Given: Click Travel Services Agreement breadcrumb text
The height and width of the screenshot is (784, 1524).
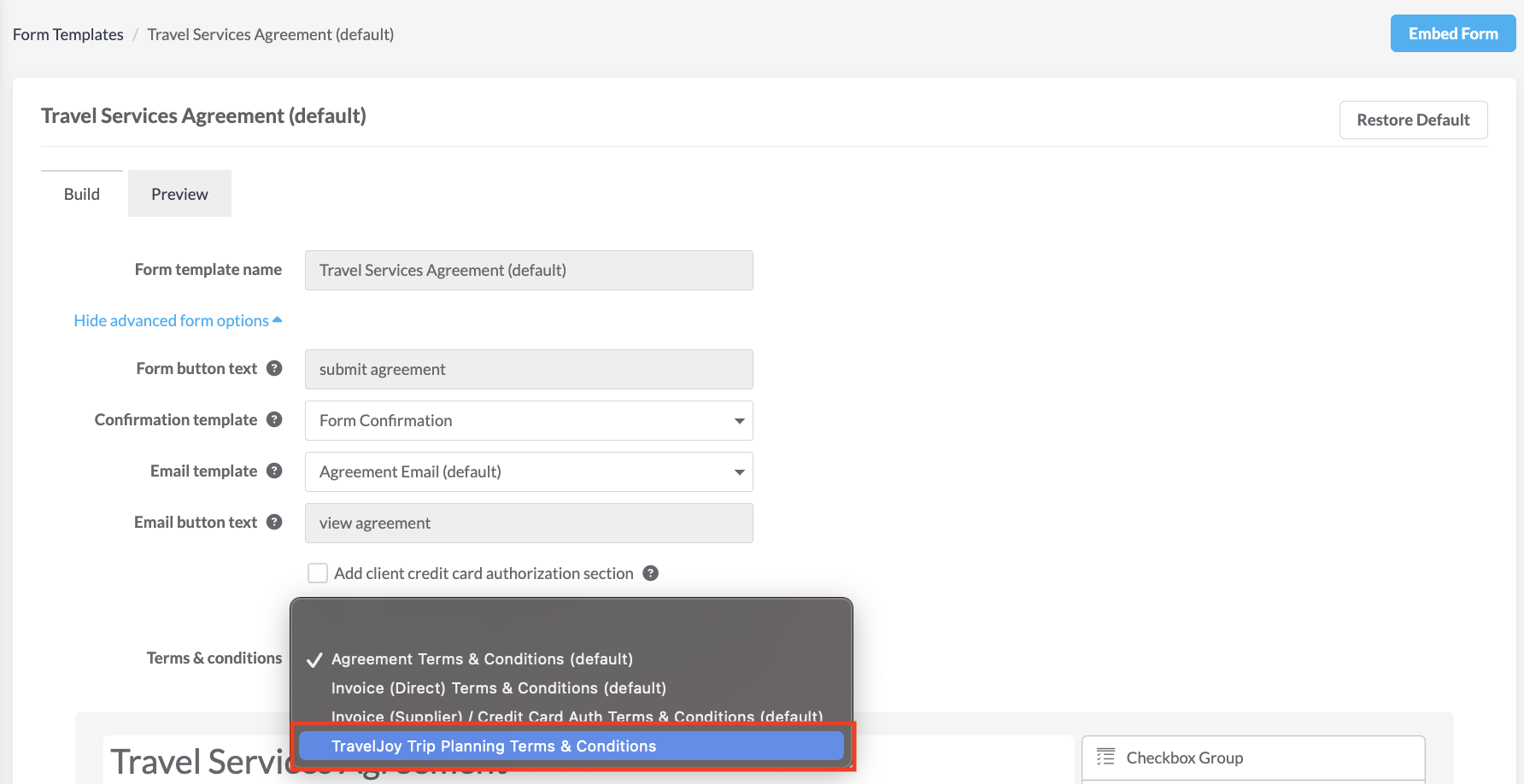Looking at the screenshot, I should pos(271,34).
